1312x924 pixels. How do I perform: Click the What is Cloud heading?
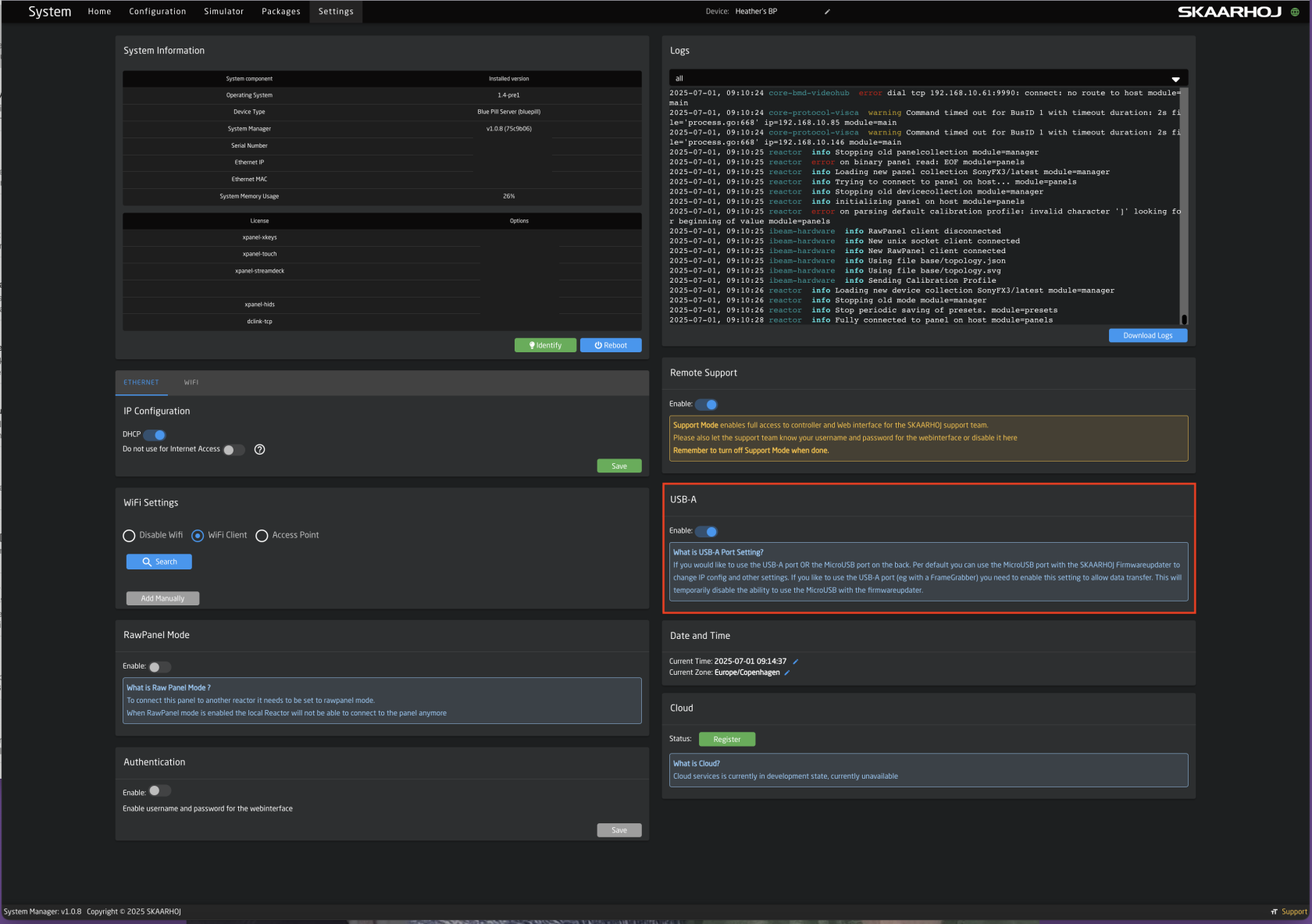point(697,764)
